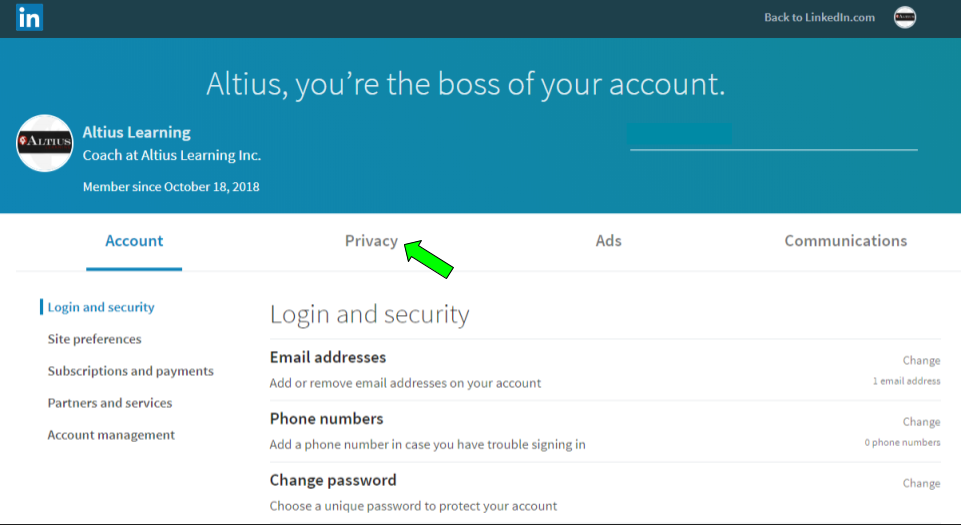The height and width of the screenshot is (525, 961).
Task: Open Subscriptions and payments section
Action: click(x=130, y=372)
